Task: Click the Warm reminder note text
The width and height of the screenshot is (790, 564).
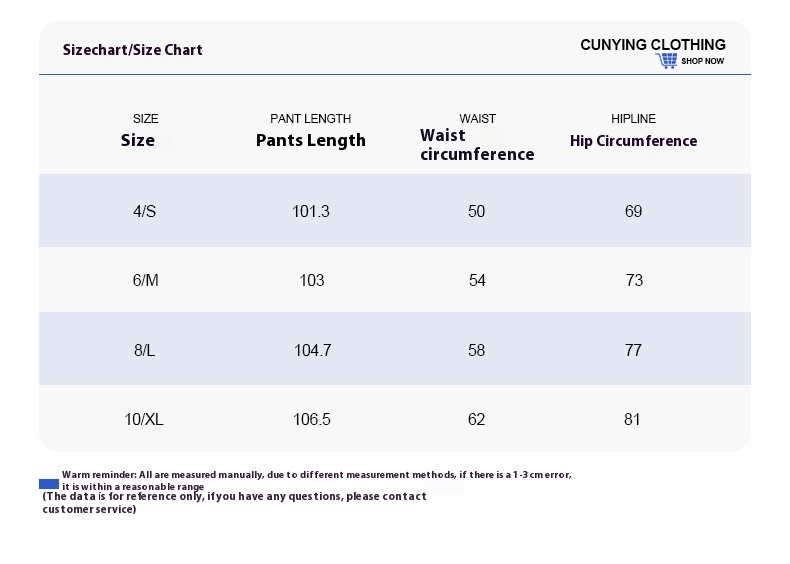Action: pyautogui.click(x=317, y=480)
